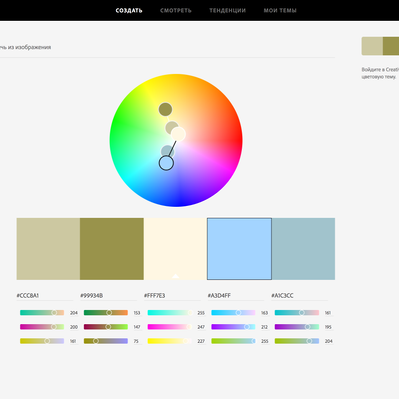The height and width of the screenshot is (399, 399).
Task: Select the 'из изображения' extract option
Action: (x=25, y=47)
